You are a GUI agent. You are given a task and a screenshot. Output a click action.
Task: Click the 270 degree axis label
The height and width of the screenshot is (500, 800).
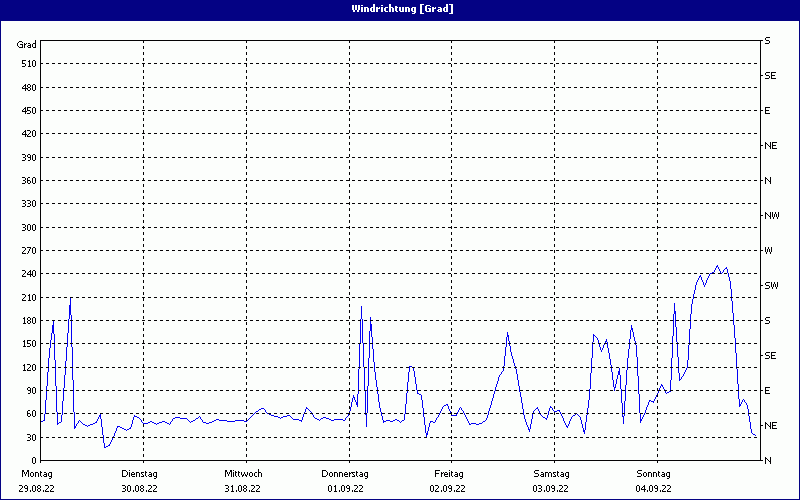pos(27,251)
